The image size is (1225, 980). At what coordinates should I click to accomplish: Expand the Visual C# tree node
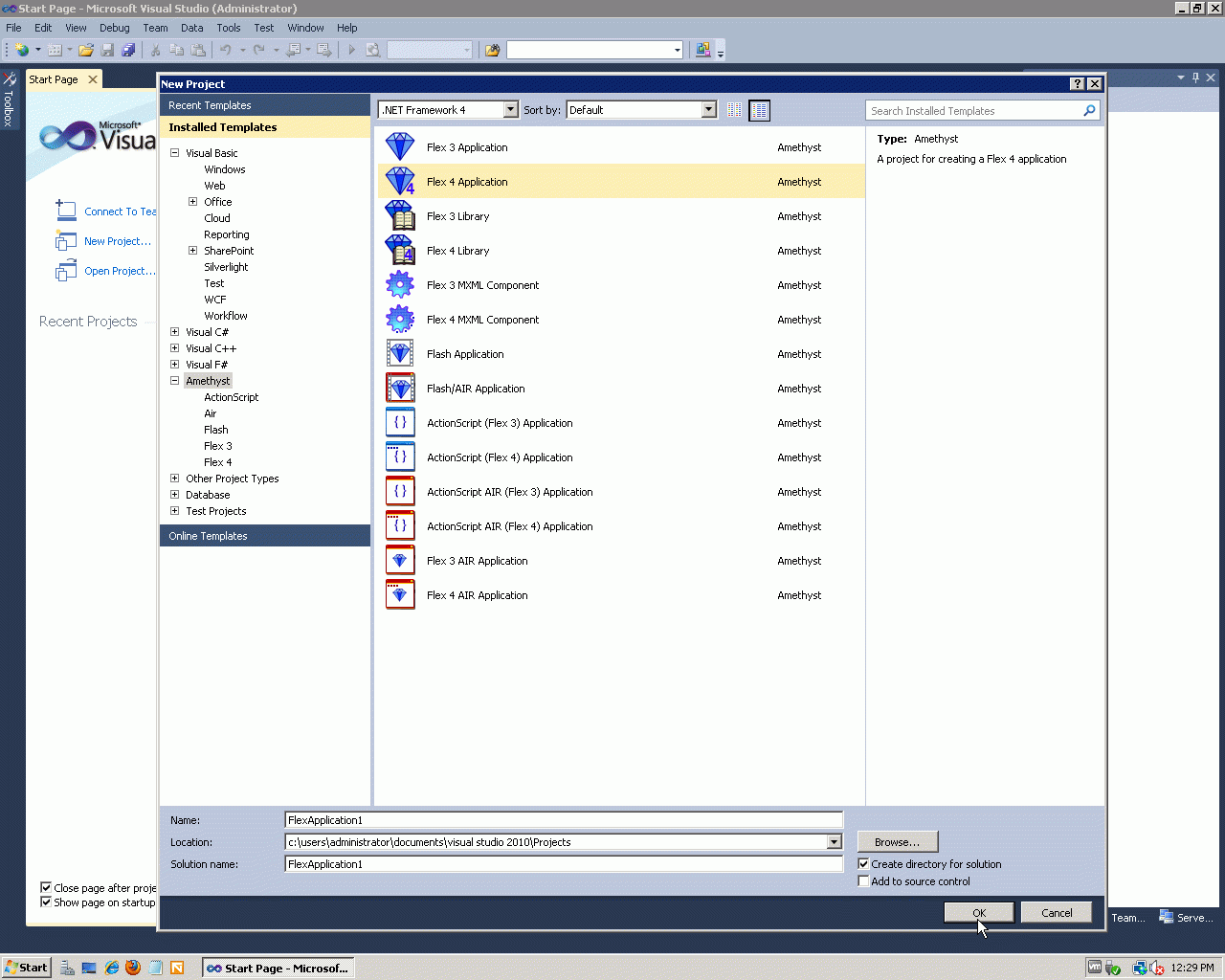(x=175, y=332)
